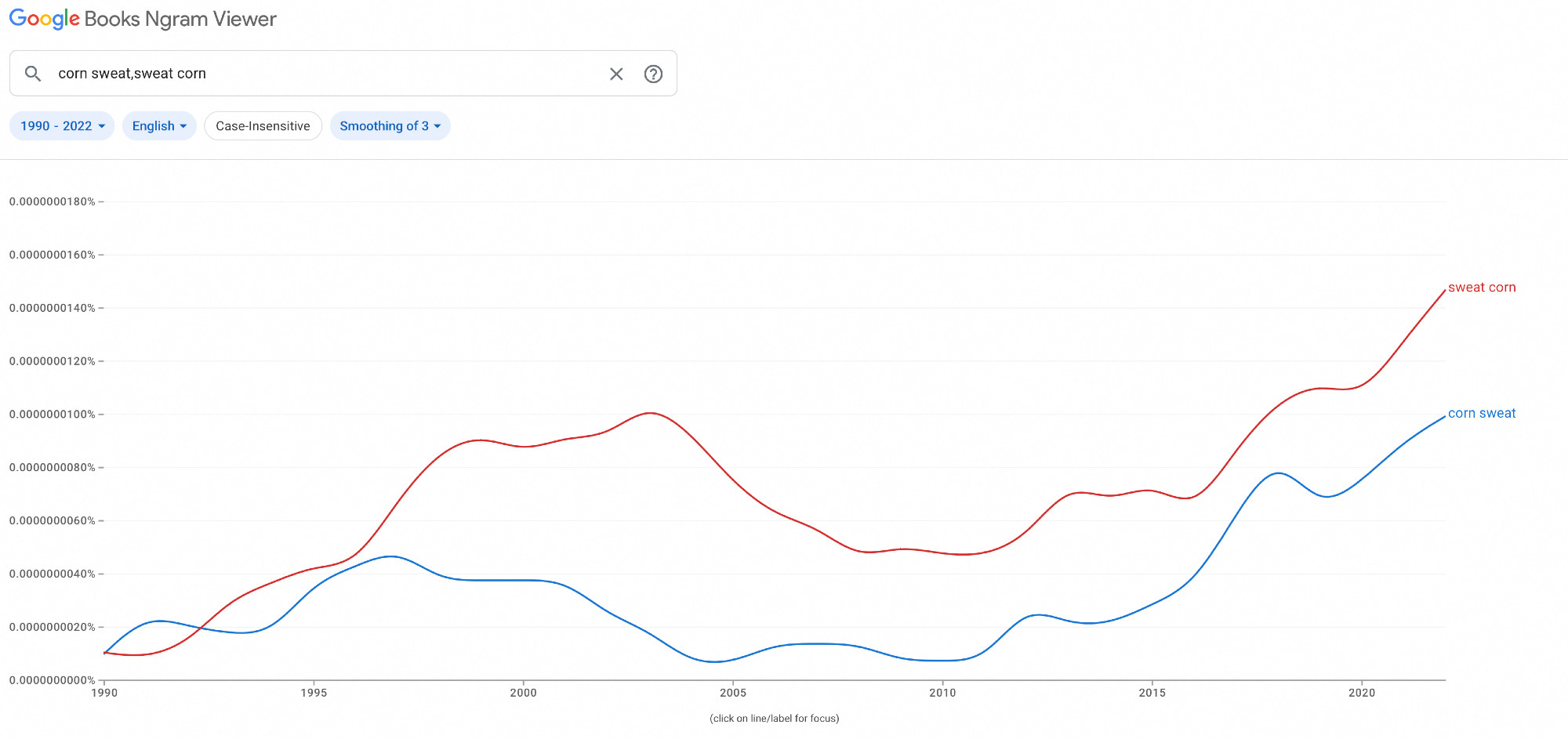Open the help question mark icon
The width and height of the screenshot is (1568, 739).
pos(653,74)
